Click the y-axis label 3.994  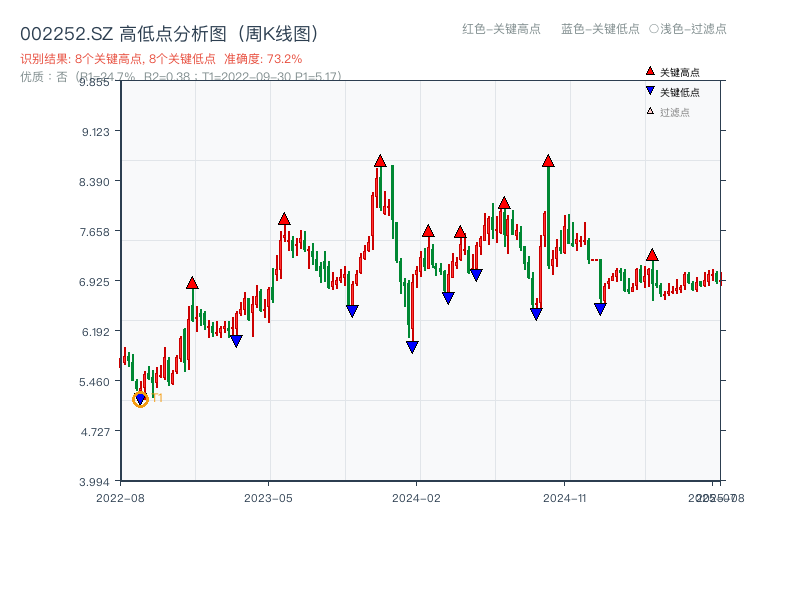pos(94,482)
